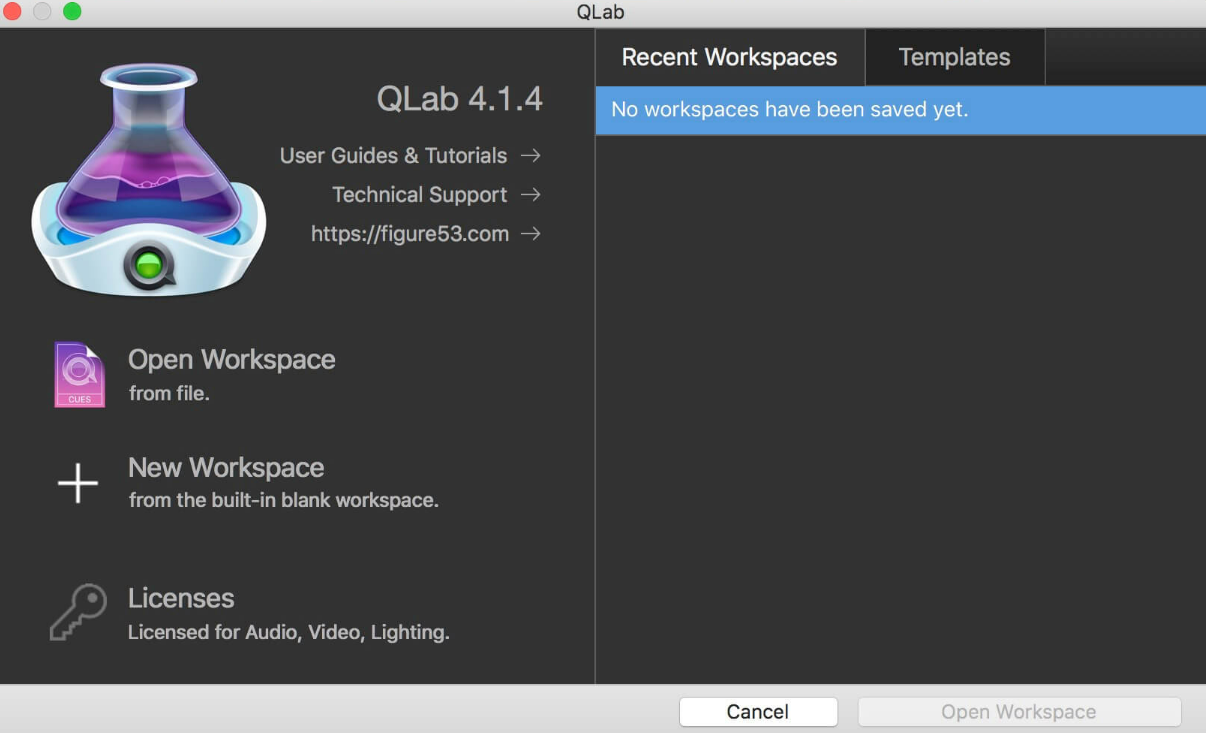Click the greyed-out Open Workspace bottom button
The width and height of the screenshot is (1206, 733).
coord(1019,712)
